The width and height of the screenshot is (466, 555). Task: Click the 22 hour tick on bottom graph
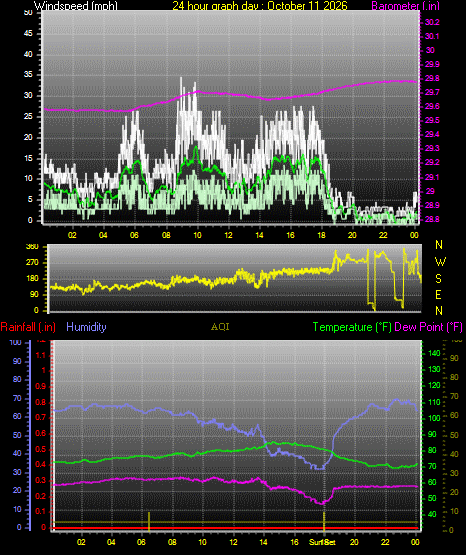tap(385, 542)
